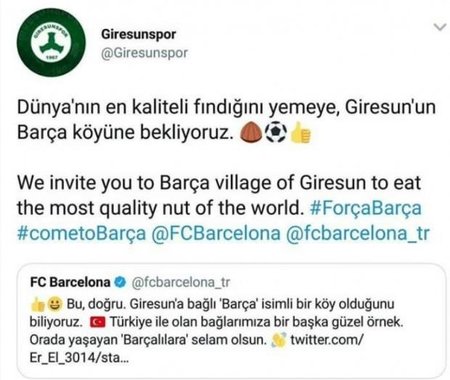Visit the @fcbarcelona_tr mention in tweet text

coord(358,233)
